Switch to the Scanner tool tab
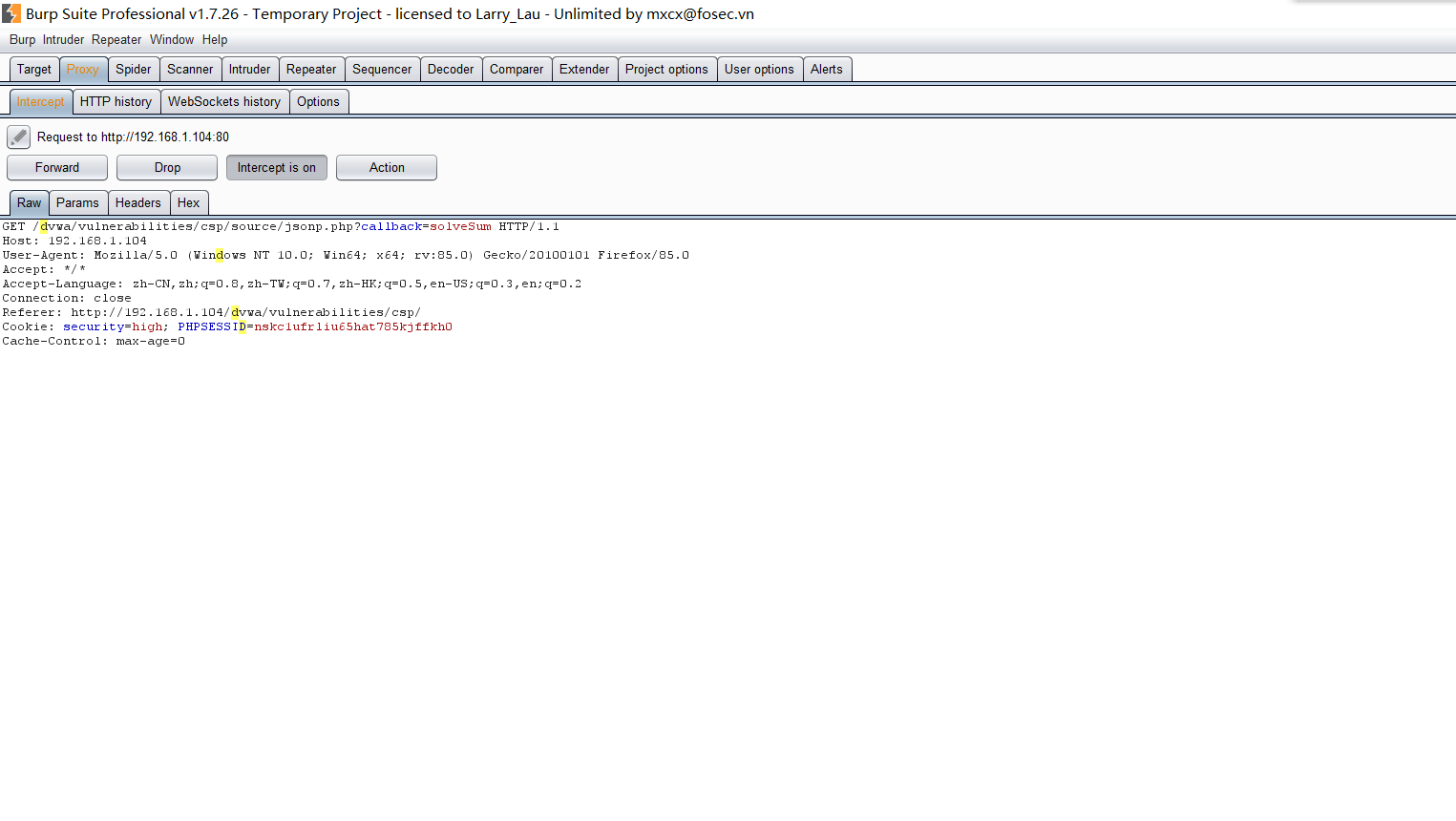The height and width of the screenshot is (821, 1456). pyautogui.click(x=190, y=70)
